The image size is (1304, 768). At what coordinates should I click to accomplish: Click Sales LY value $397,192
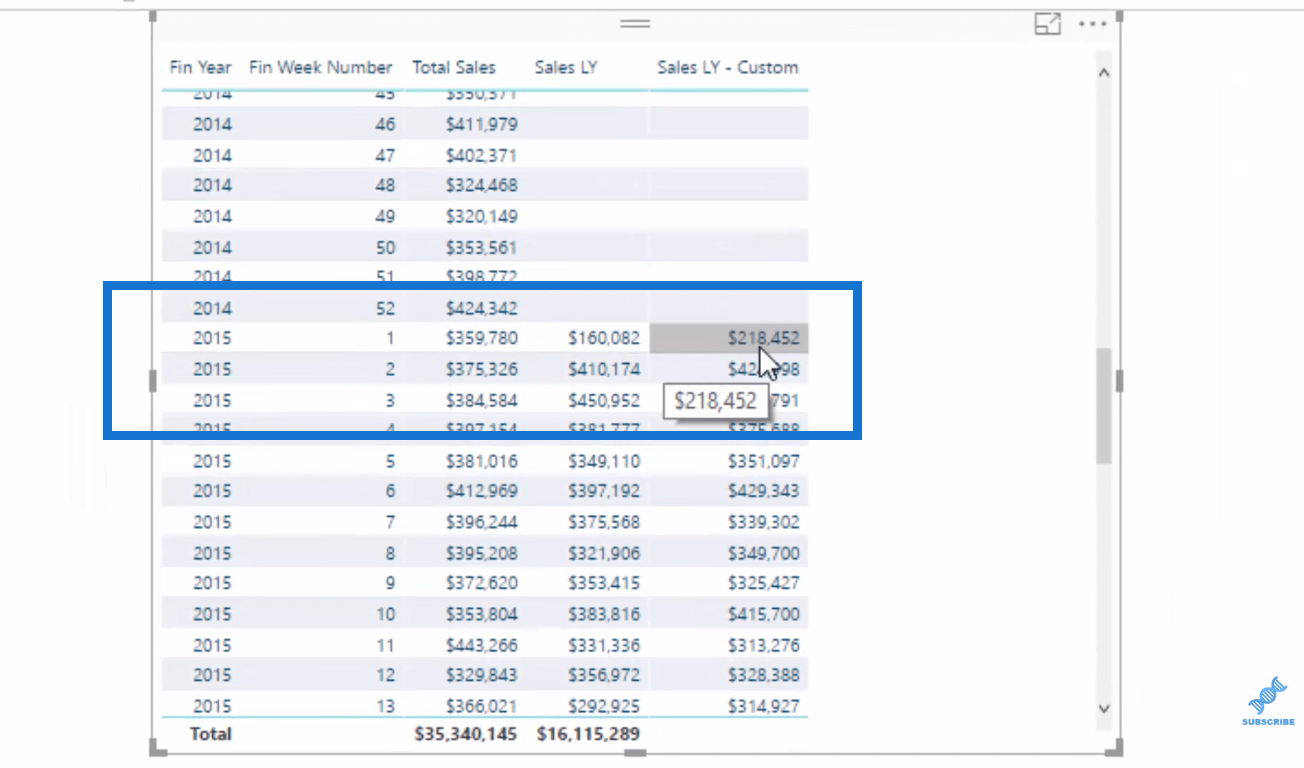tap(604, 491)
